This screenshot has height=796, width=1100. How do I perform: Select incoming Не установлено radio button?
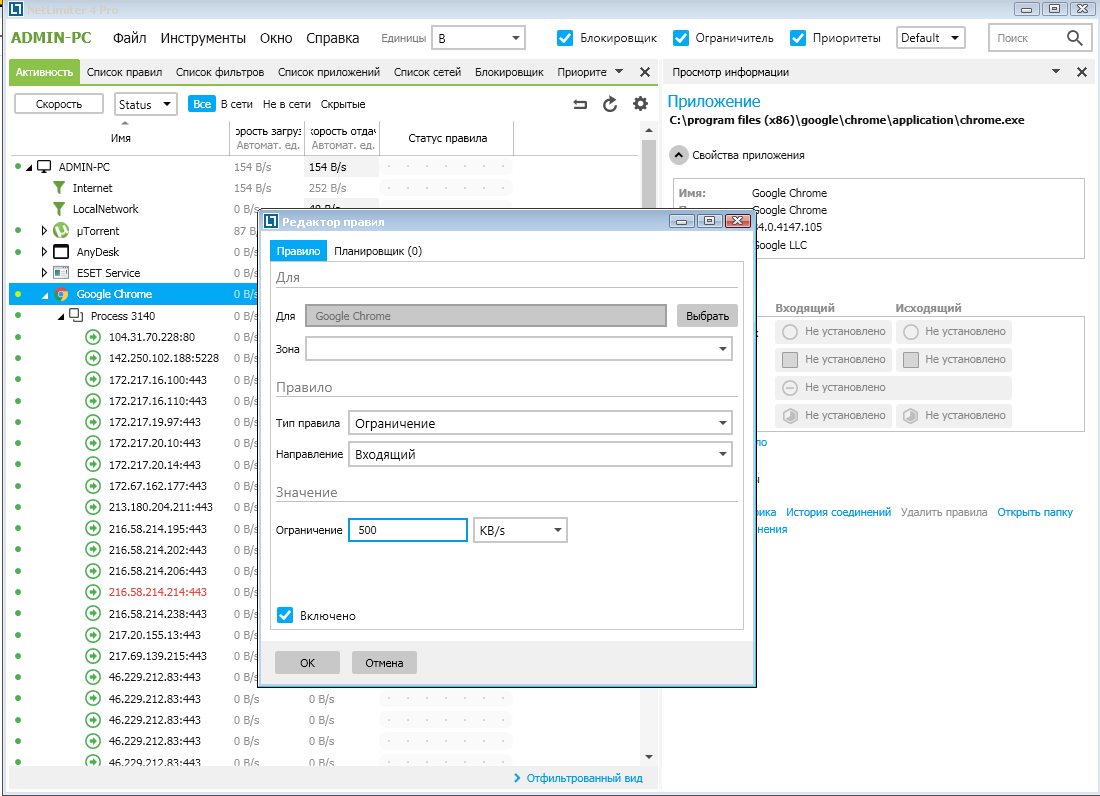point(790,332)
